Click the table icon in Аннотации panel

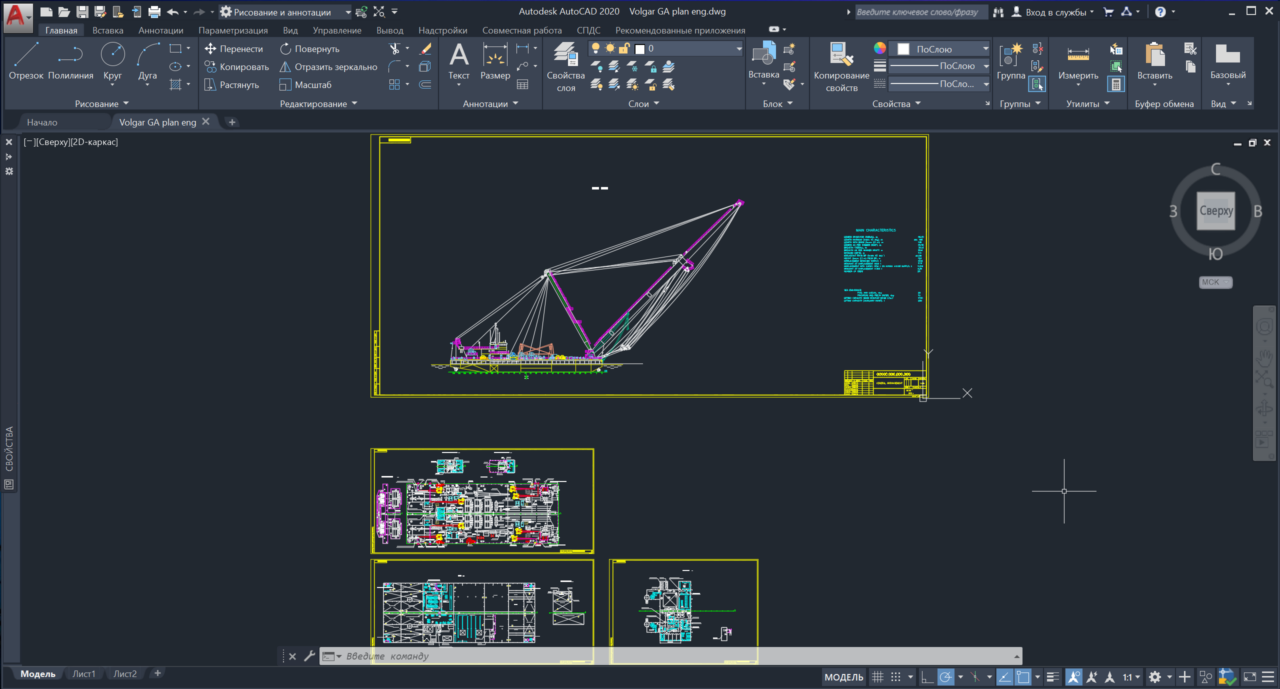tap(523, 84)
